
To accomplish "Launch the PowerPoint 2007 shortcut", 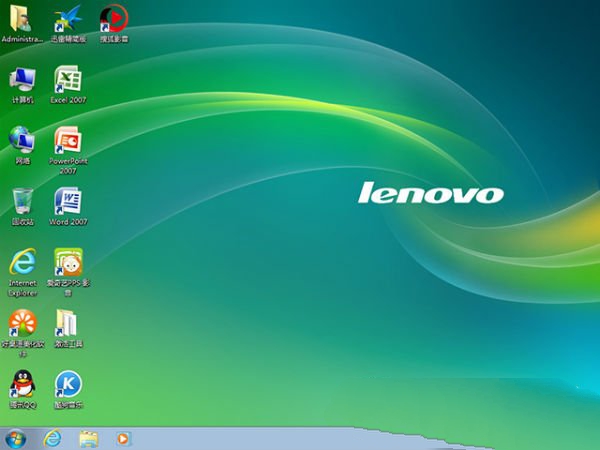I will 68,140.
